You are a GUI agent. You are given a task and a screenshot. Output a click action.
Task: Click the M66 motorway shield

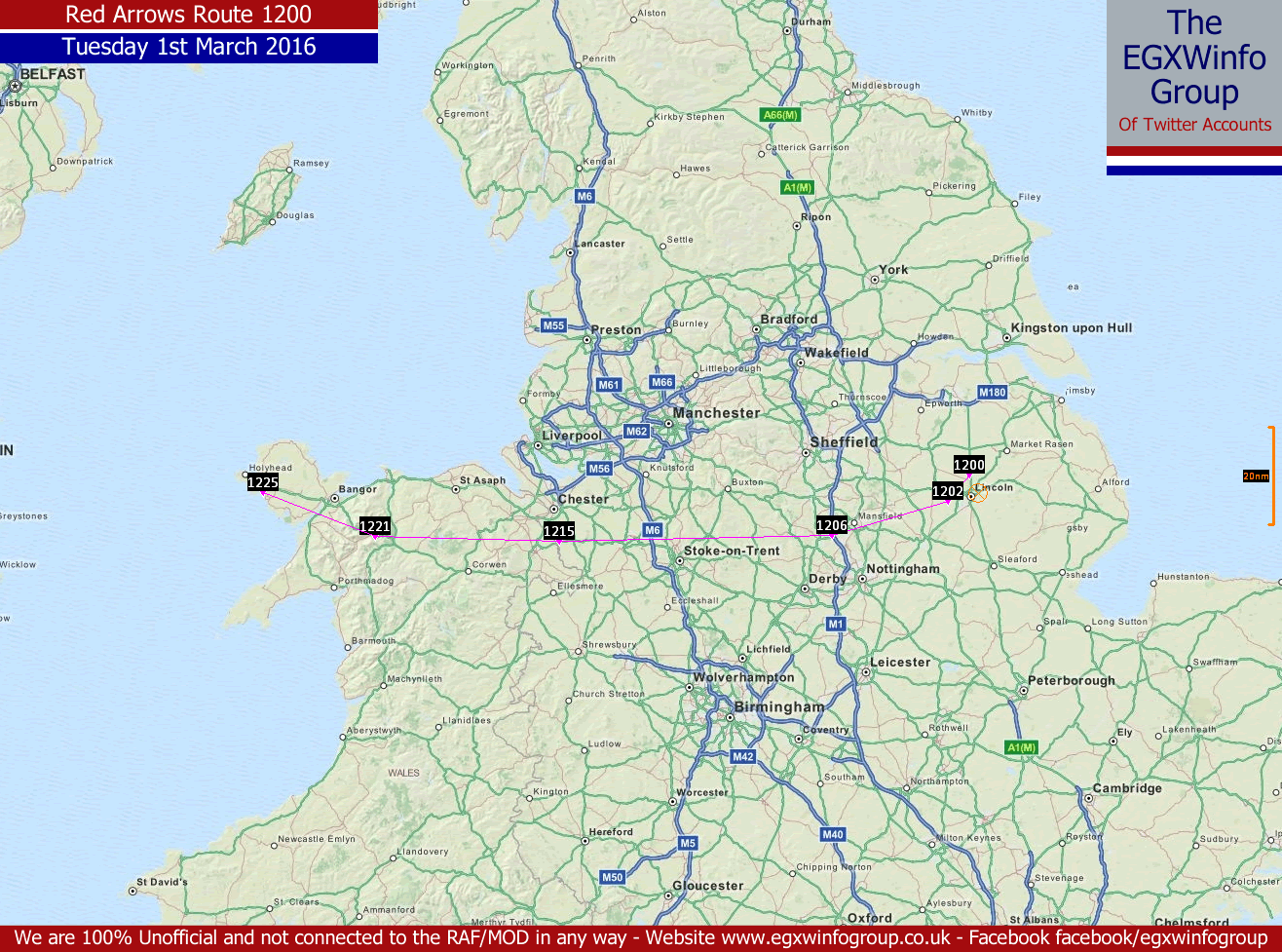[x=661, y=382]
